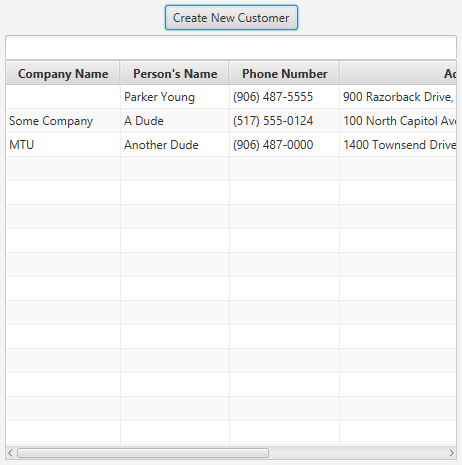462x465 pixels.
Task: Click the horizontal scrollbar right arrow
Action: [x=451, y=453]
